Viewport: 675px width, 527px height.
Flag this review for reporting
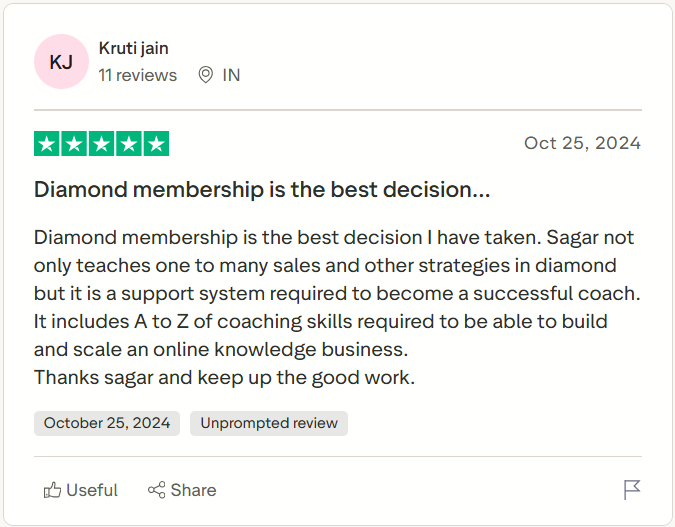tap(632, 489)
